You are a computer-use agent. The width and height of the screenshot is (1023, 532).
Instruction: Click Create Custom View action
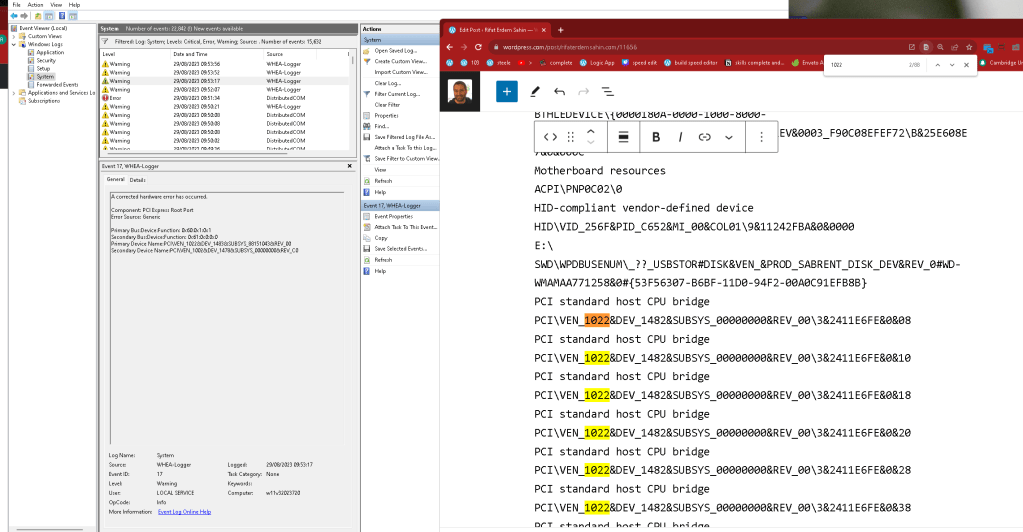tap(400, 61)
